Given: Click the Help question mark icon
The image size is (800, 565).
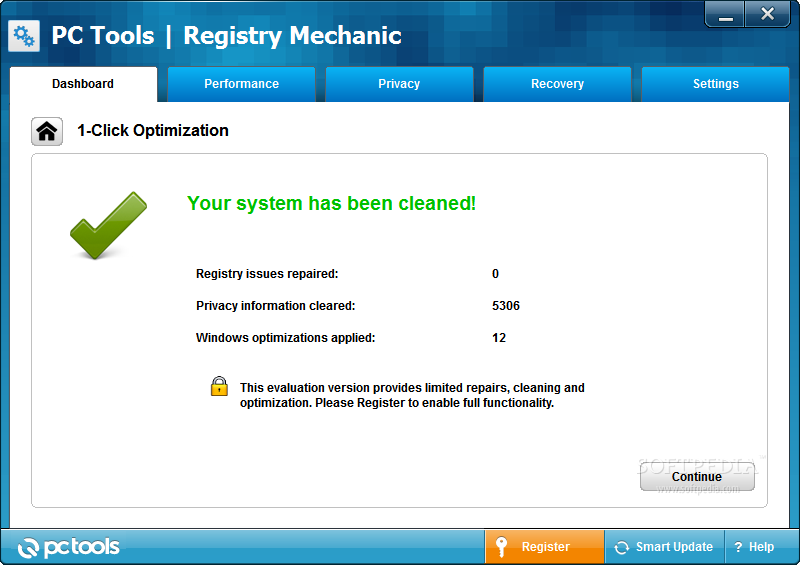Looking at the screenshot, I should coord(738,547).
